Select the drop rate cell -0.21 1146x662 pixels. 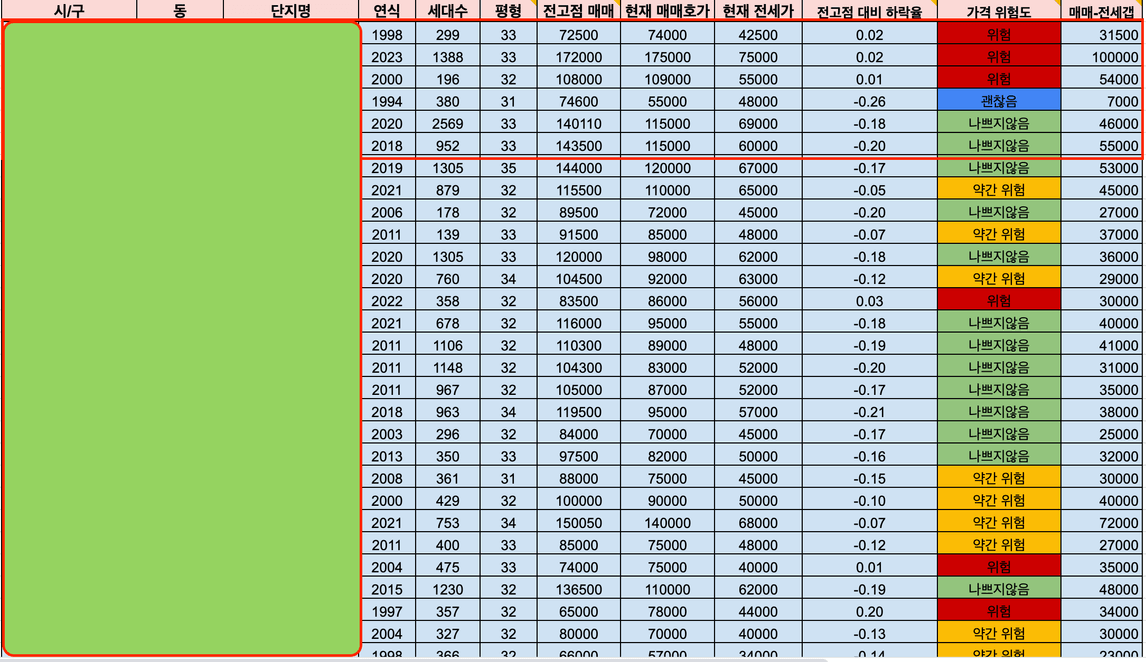pos(869,411)
